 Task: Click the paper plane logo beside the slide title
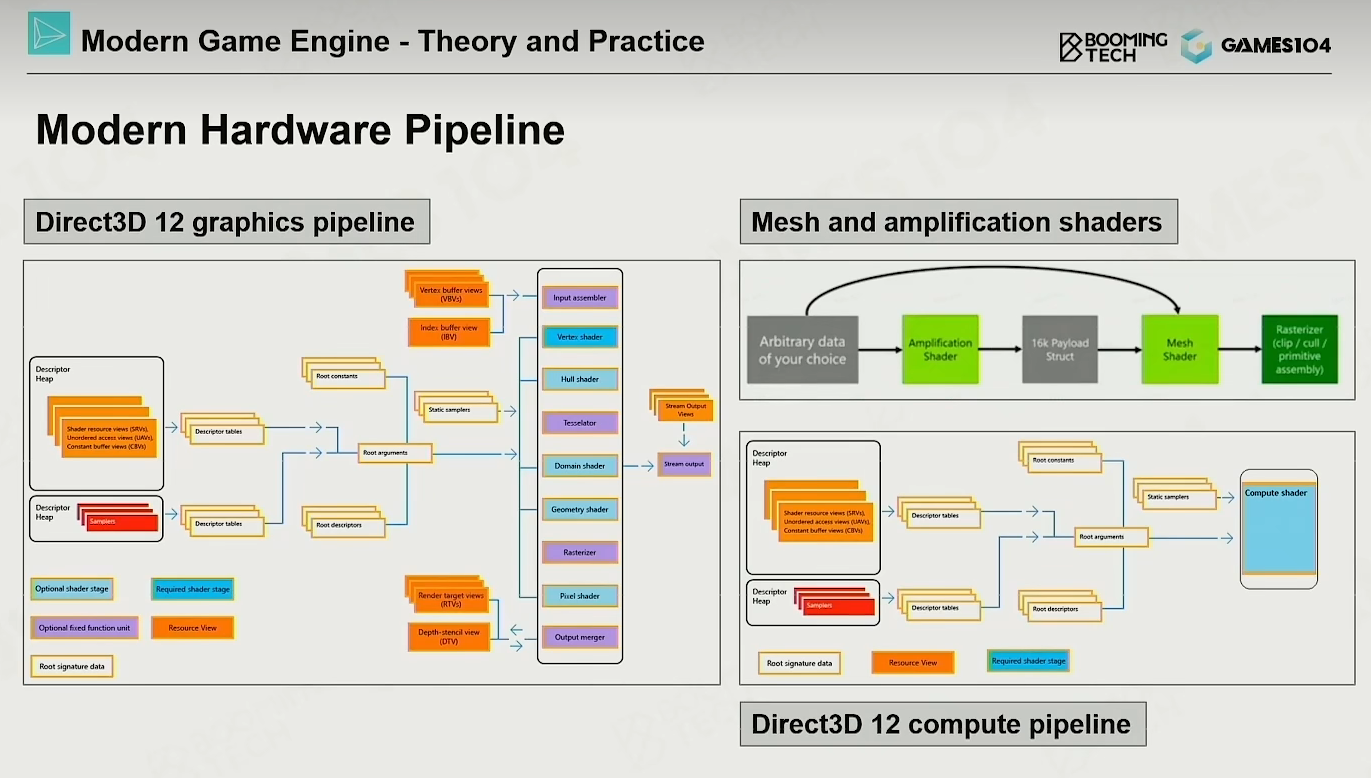coord(49,33)
